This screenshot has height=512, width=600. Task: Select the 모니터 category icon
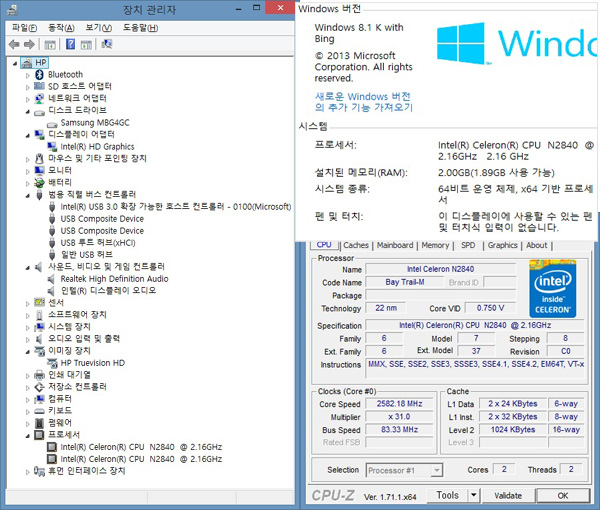(x=39, y=170)
